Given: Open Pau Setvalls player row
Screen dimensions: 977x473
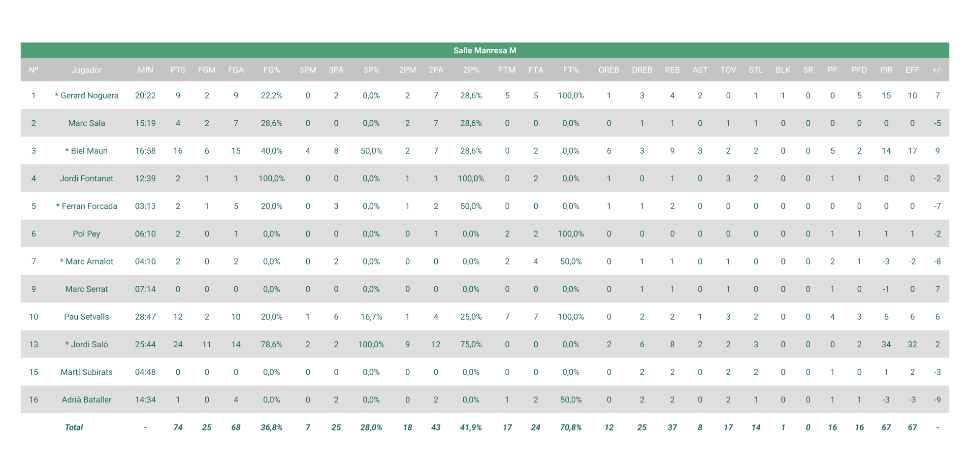Looking at the screenshot, I should [87, 317].
